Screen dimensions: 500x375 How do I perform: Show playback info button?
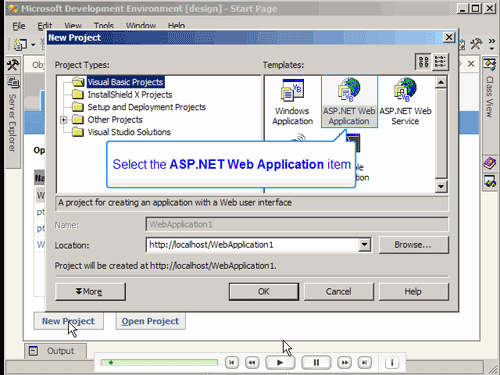coord(392,362)
